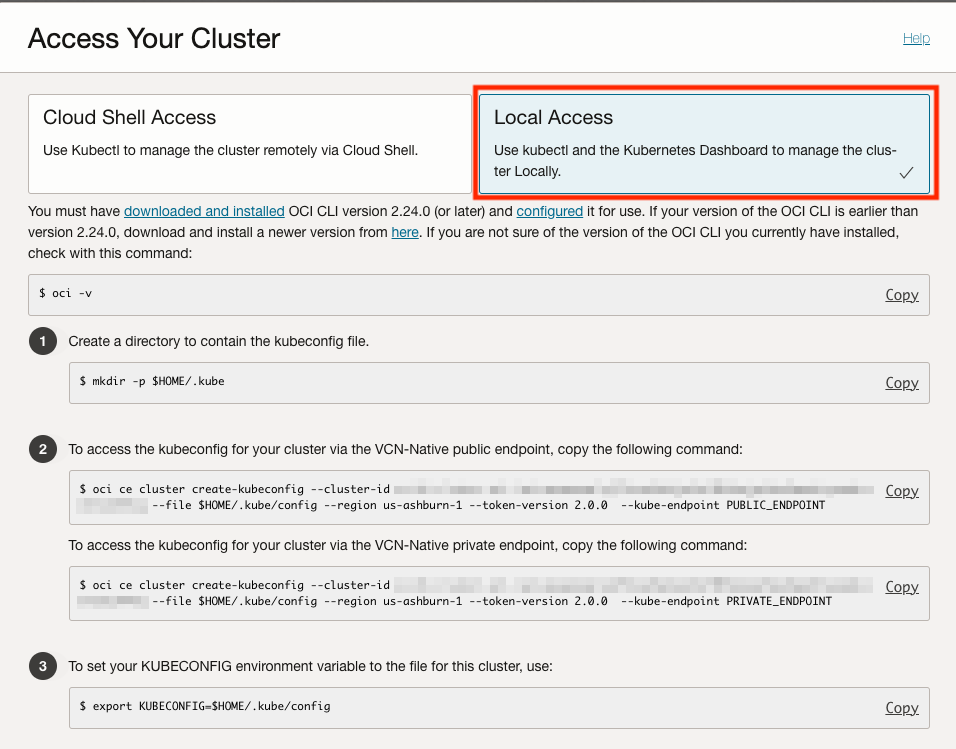Copy the PUBLIC_ENDPOINT kubeconfig command

click(x=901, y=490)
